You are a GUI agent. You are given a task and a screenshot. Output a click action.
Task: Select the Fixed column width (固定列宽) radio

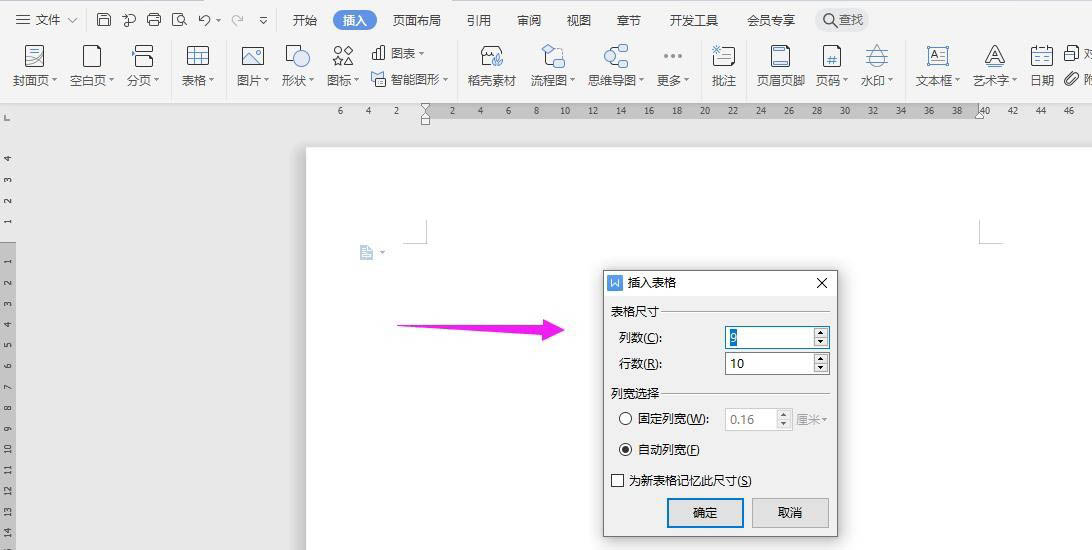click(x=626, y=419)
